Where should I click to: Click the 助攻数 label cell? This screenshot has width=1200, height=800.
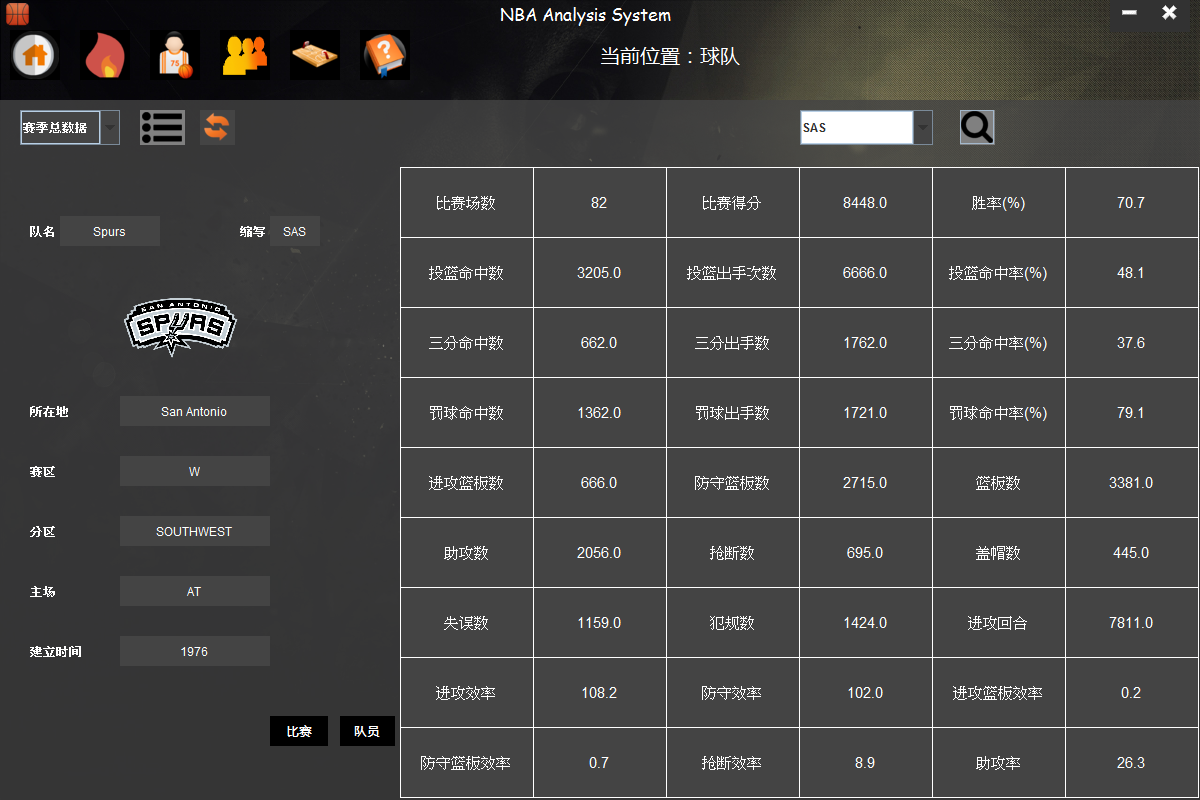[467, 553]
